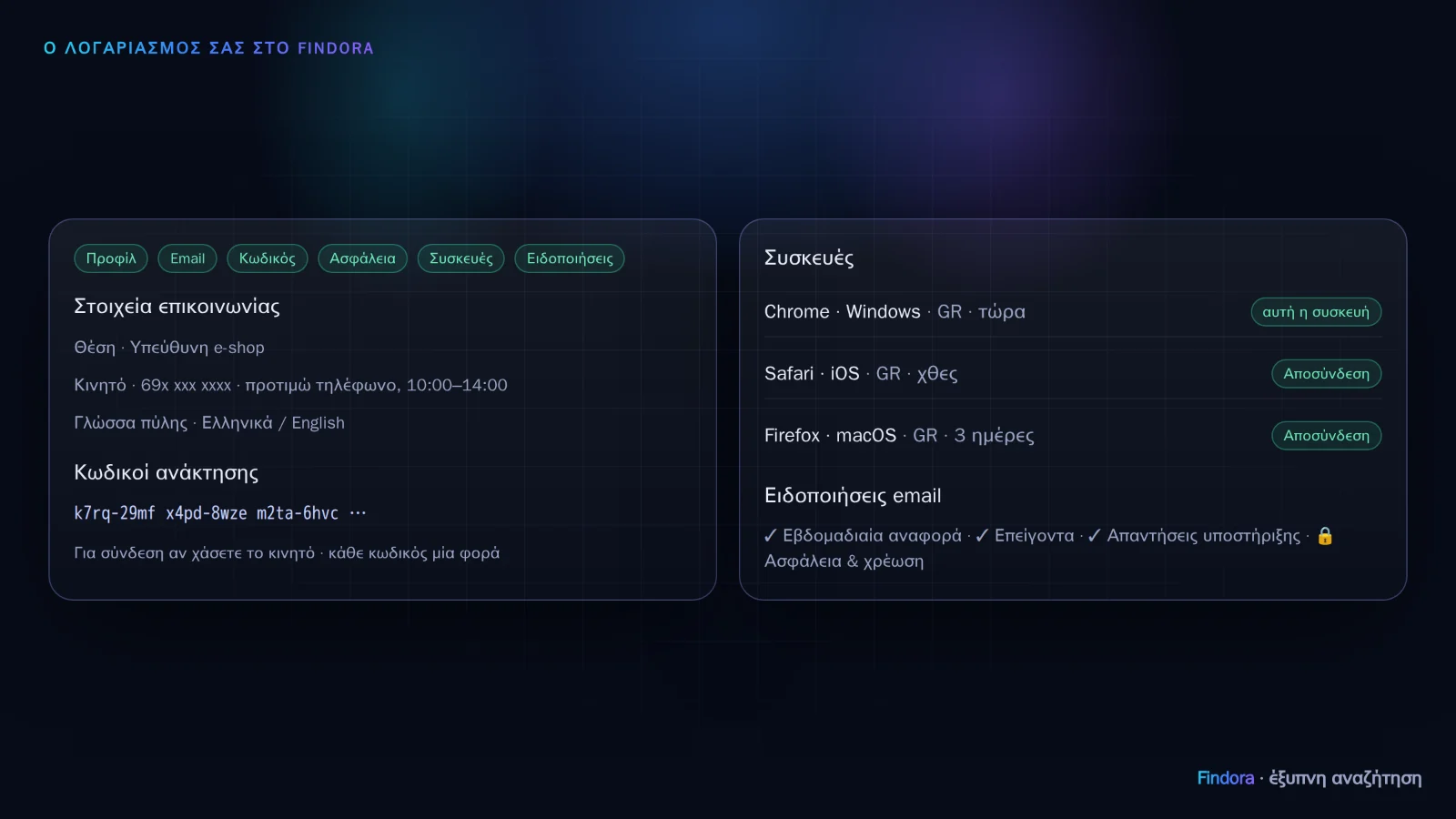Screen dimensions: 1456x819
Task: Open the Προφίλ tab
Action: [111, 258]
